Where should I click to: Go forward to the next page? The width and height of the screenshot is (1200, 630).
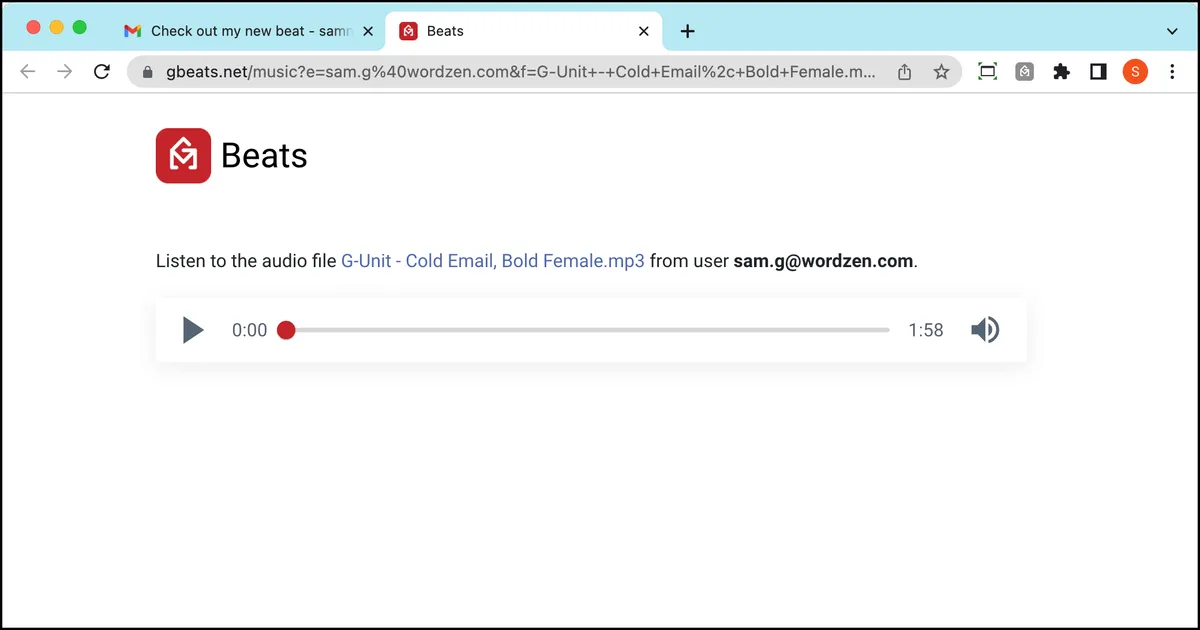(65, 72)
